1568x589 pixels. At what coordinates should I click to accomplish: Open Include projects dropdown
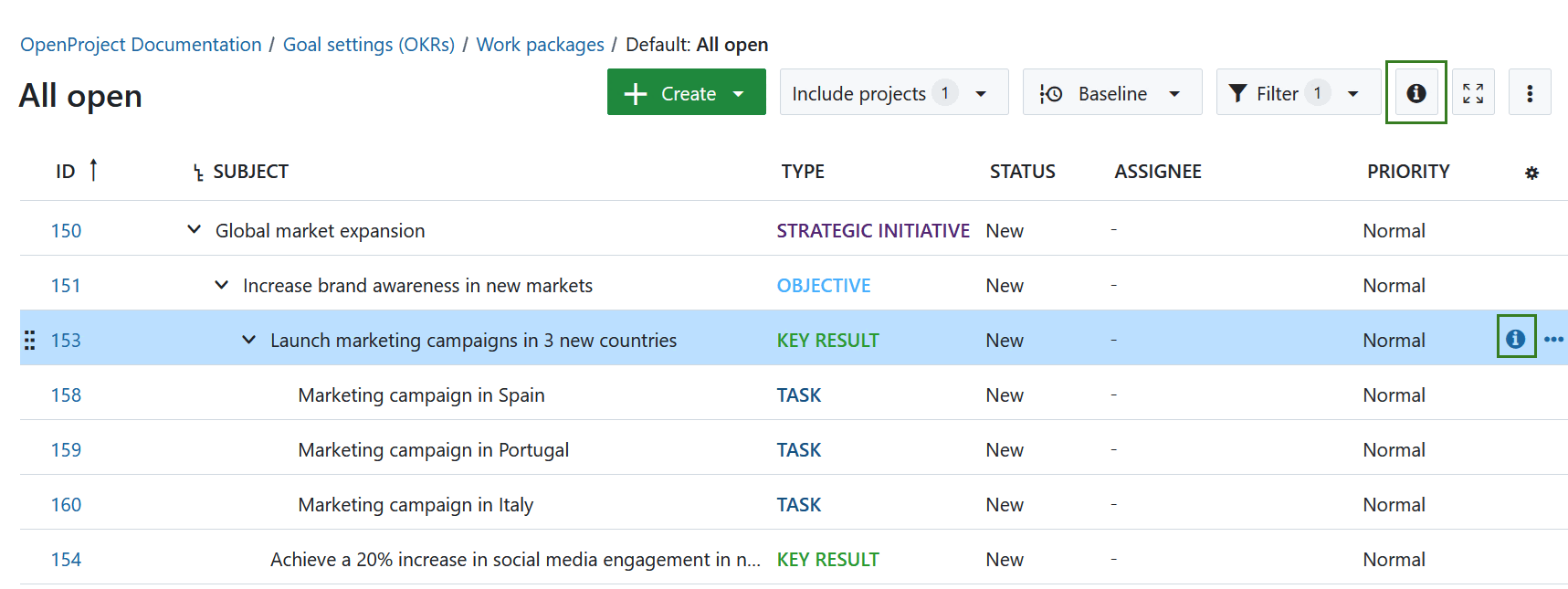point(893,93)
